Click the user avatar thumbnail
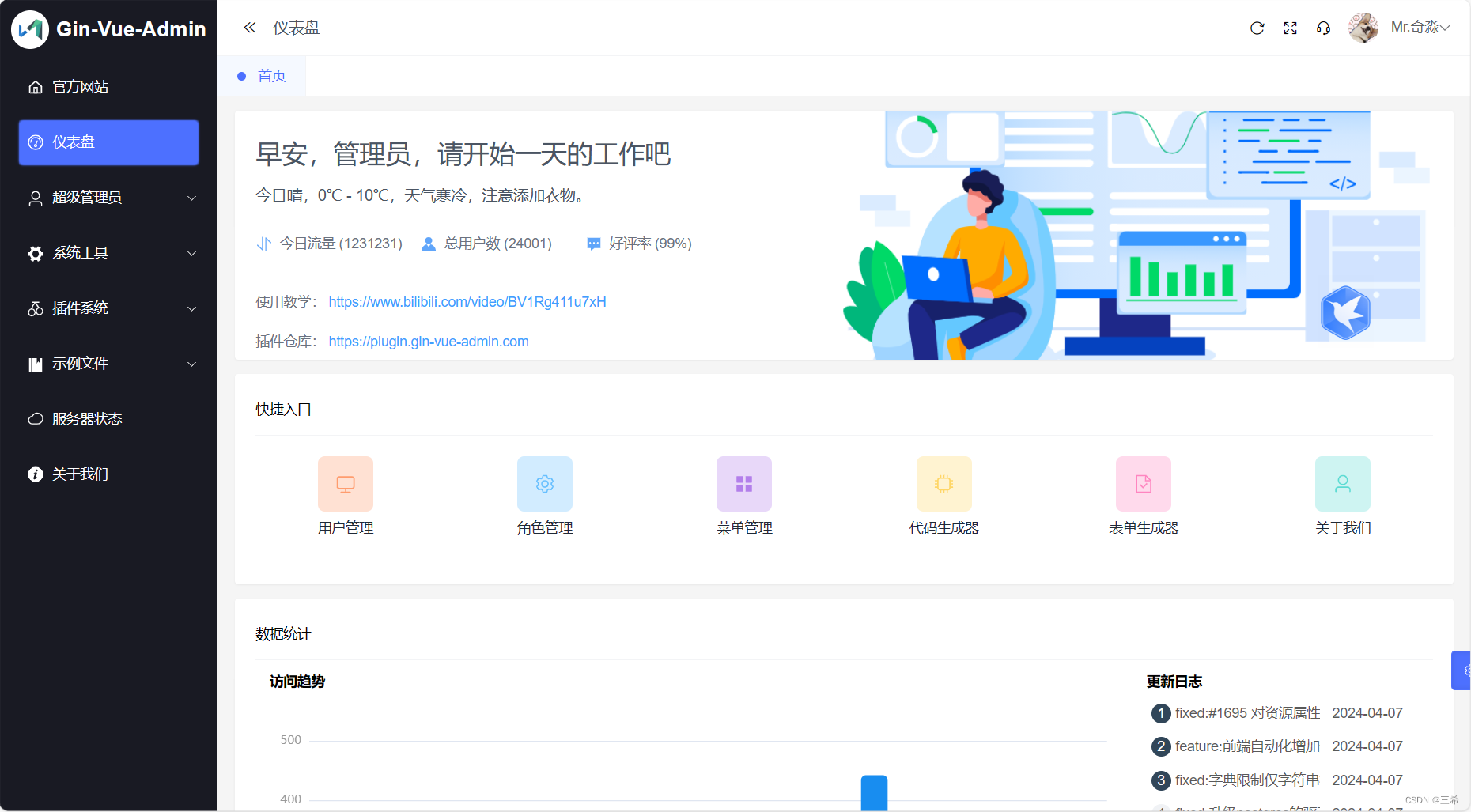 click(x=1363, y=26)
